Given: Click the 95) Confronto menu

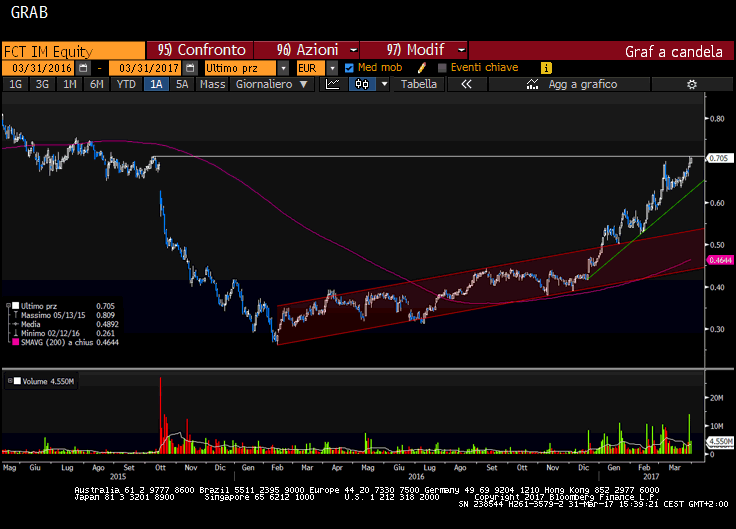Looking at the screenshot, I should coord(200,50).
